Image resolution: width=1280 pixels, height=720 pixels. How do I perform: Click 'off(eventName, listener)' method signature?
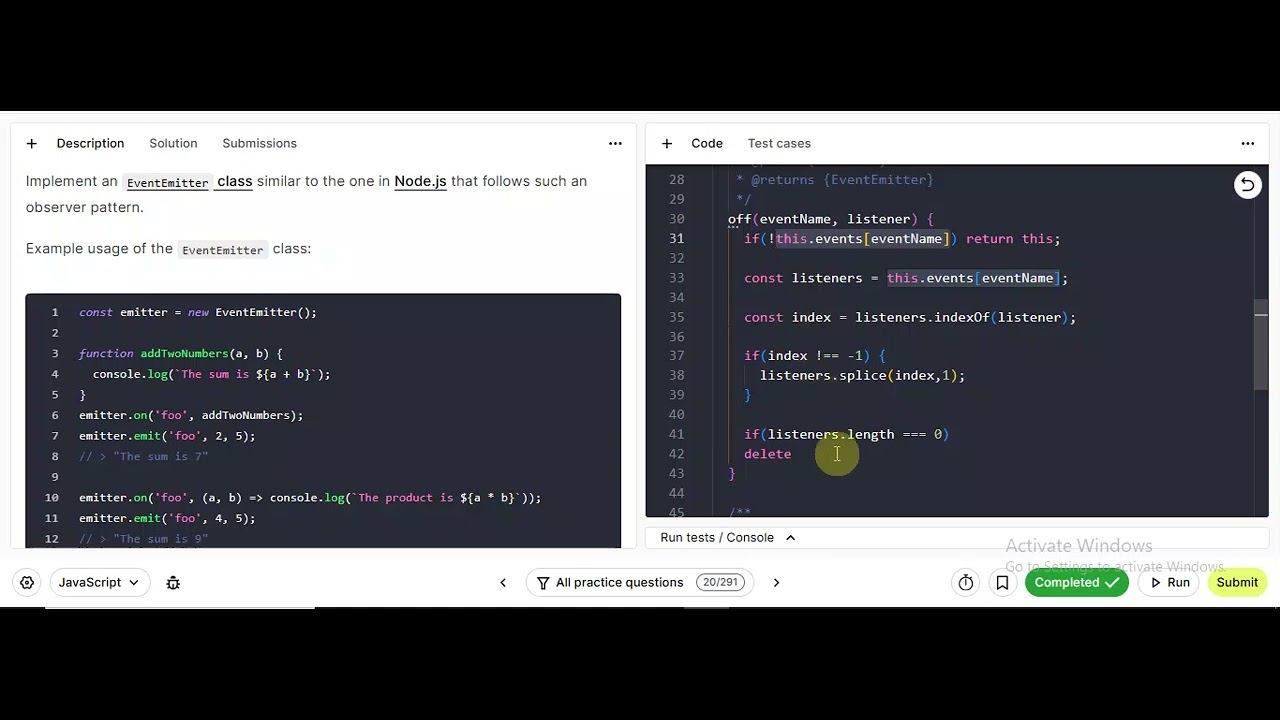pos(822,219)
